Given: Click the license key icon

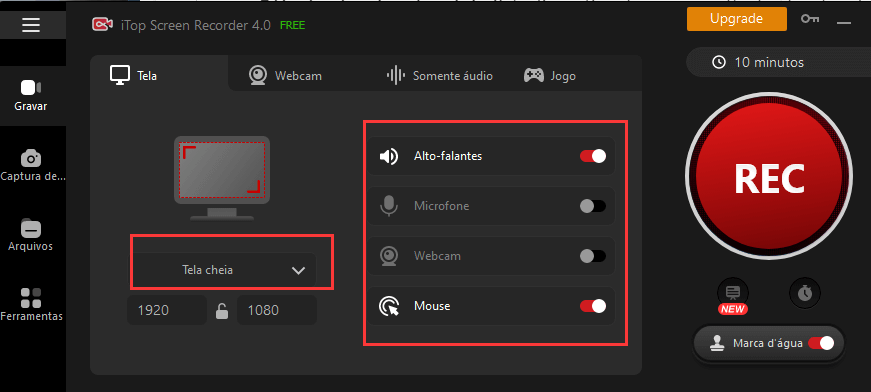Looking at the screenshot, I should point(809,19).
